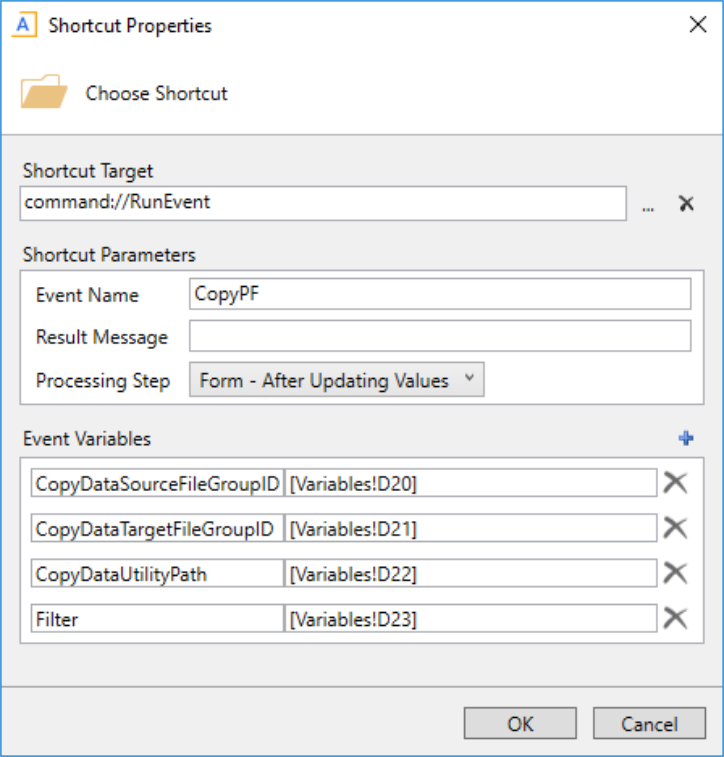The image size is (724, 757).
Task: Select the [Variables!D21] value field
Action: point(470,529)
